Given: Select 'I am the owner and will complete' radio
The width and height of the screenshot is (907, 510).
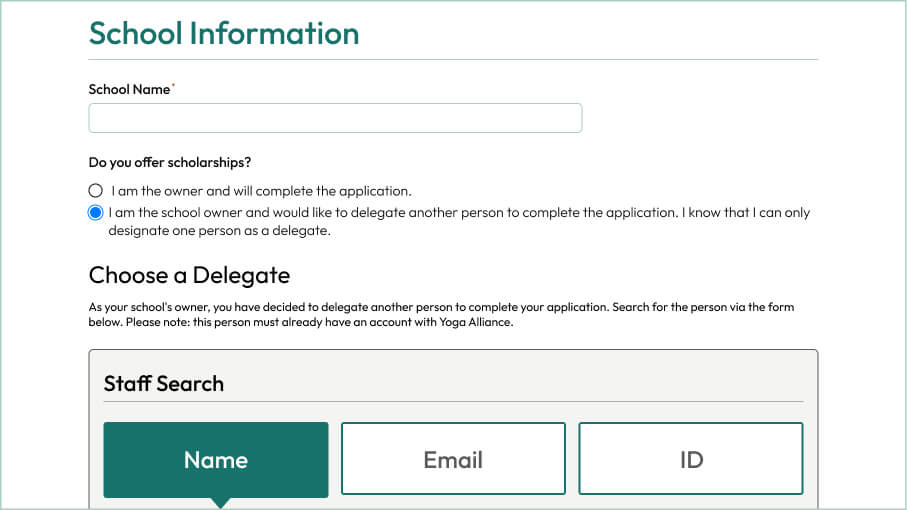Looking at the screenshot, I should (96, 190).
